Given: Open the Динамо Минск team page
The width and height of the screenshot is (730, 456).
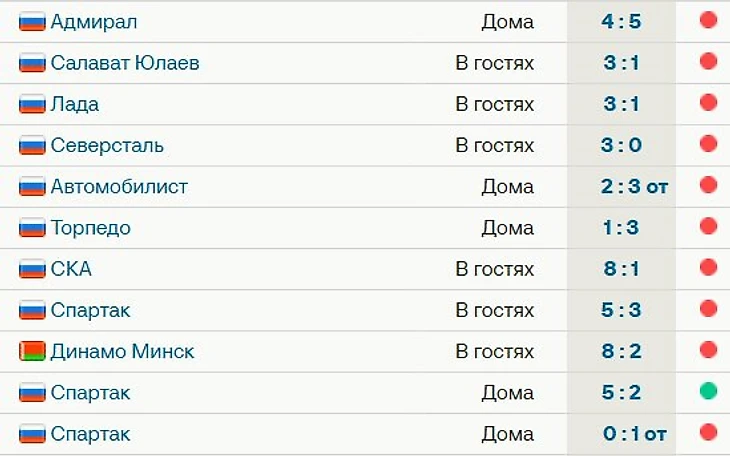Looking at the screenshot, I should pyautogui.click(x=122, y=351).
